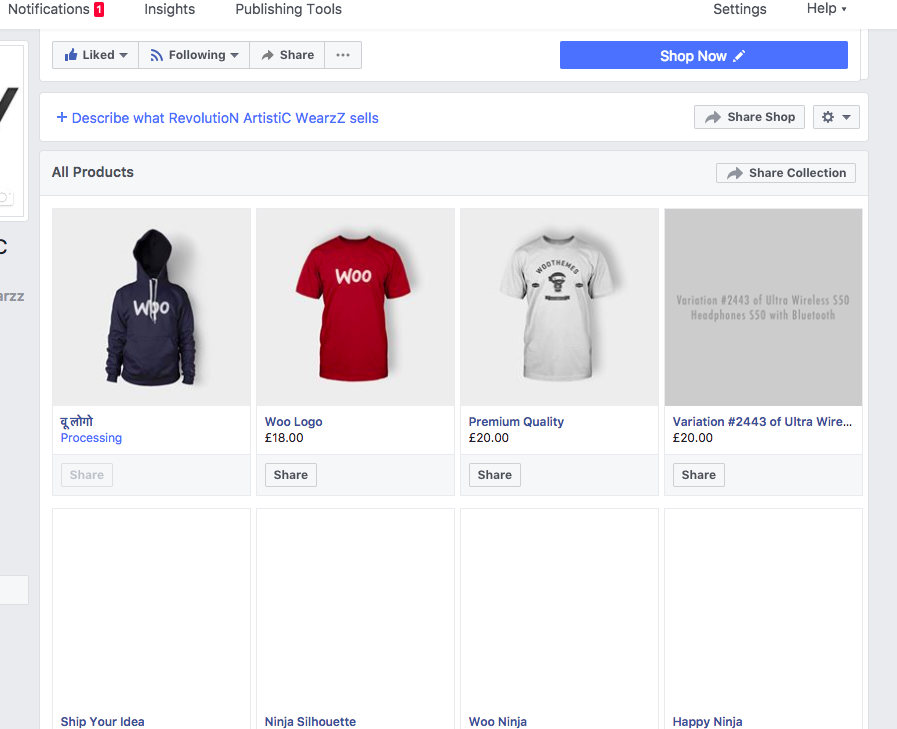Open the Notifications tab

[49, 9]
